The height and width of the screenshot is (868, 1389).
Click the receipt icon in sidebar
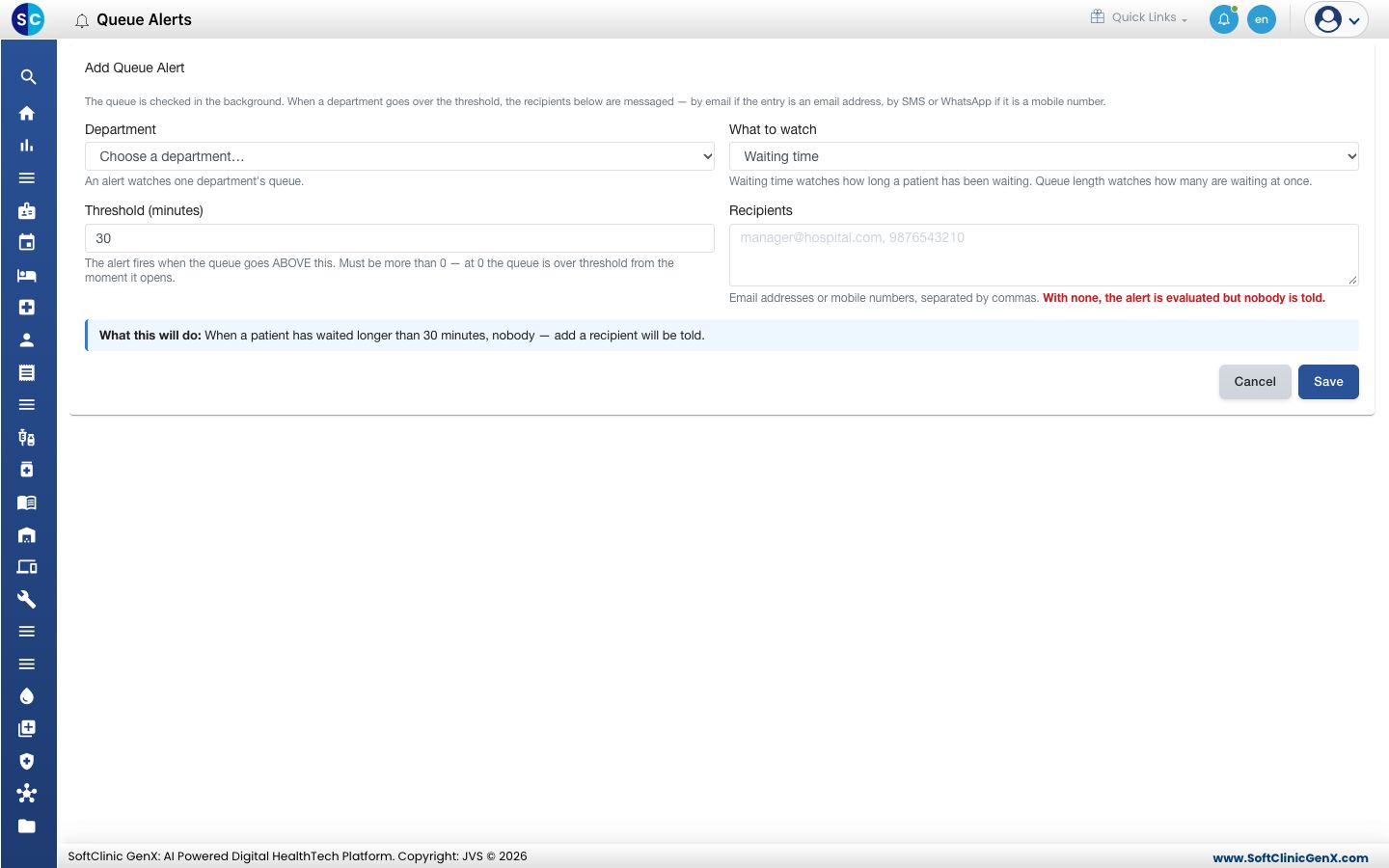pos(27,372)
